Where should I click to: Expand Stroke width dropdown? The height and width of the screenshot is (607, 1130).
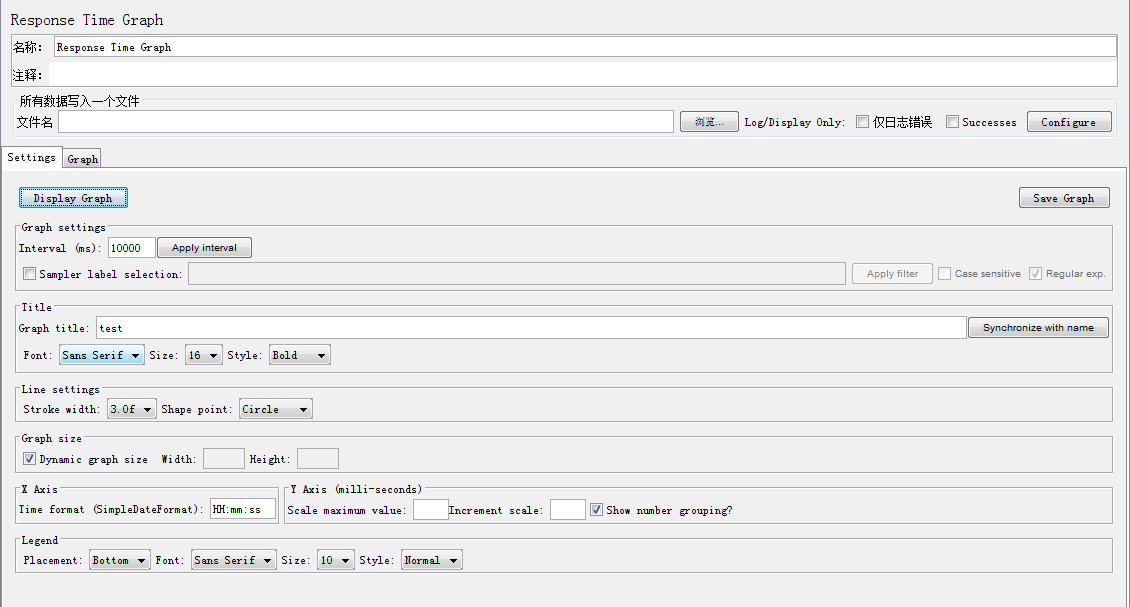tap(131, 409)
